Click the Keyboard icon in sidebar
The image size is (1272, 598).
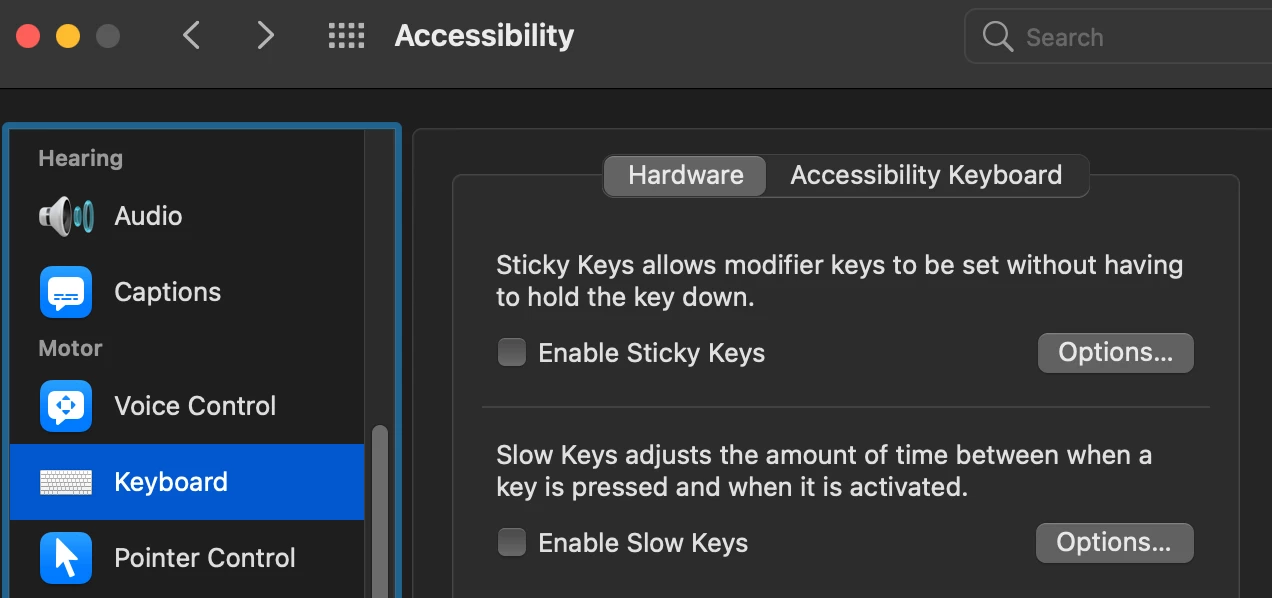click(66, 482)
